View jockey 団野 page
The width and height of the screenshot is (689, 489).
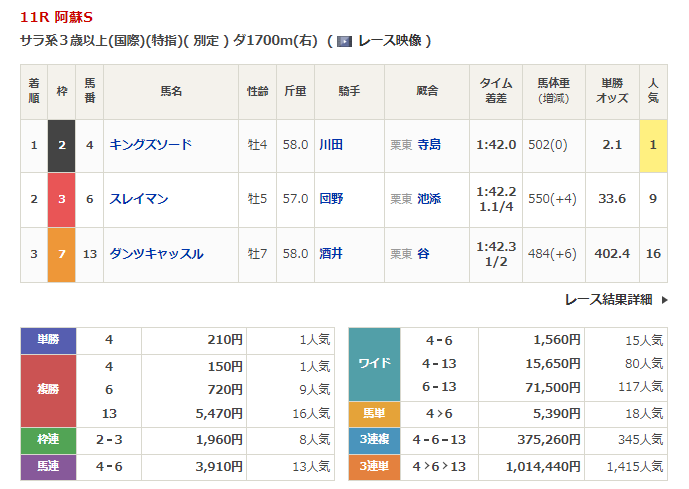330,199
